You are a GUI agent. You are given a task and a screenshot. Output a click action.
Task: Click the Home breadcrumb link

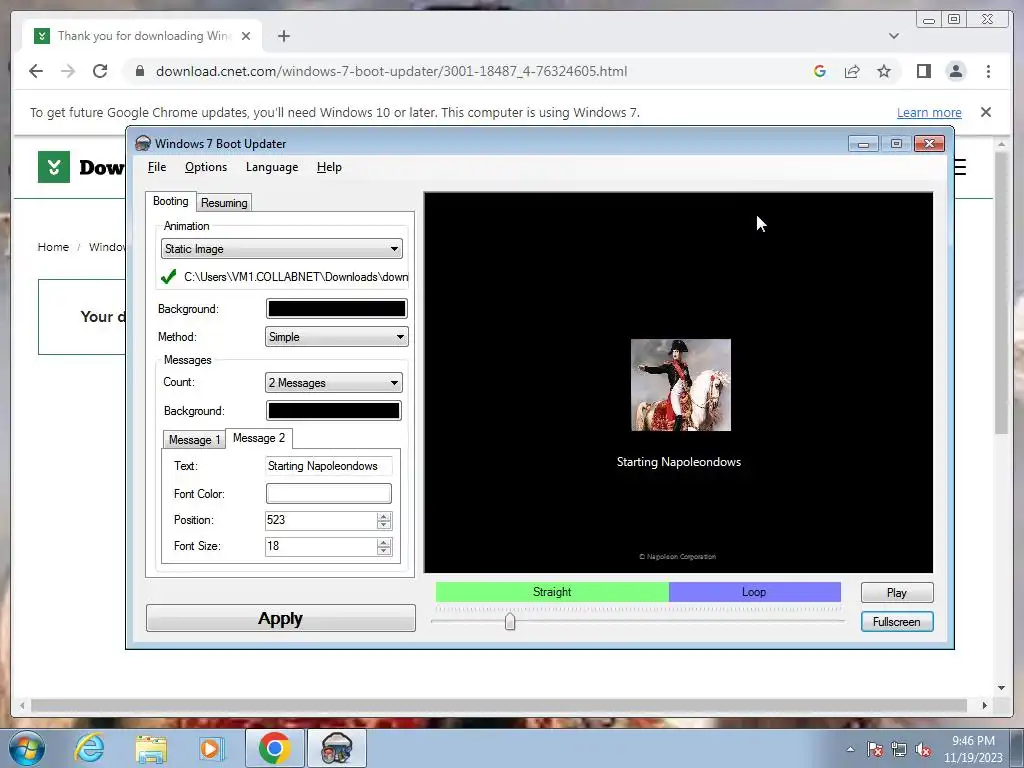(x=53, y=247)
